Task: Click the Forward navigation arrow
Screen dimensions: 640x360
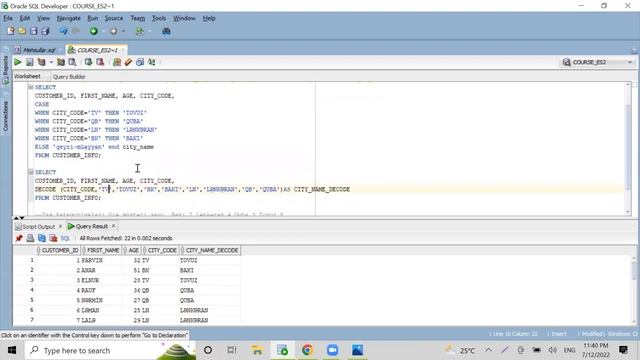Action: tap(113, 31)
